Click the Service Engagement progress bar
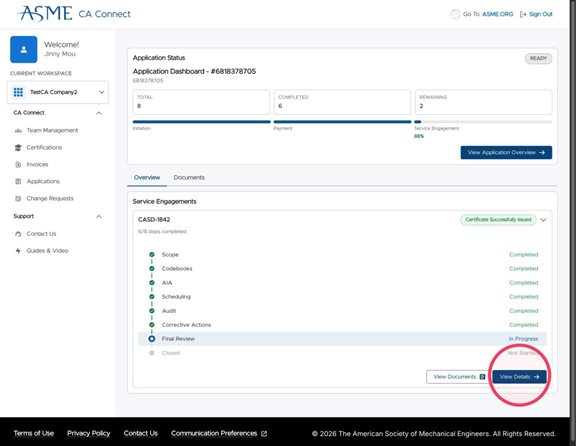 pos(483,122)
